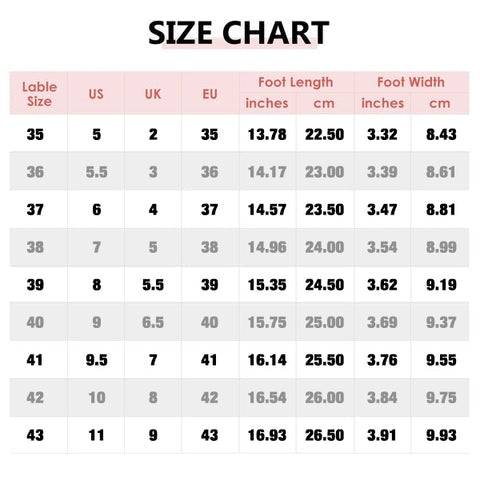480x480 pixels.
Task: Click the 15.35 inches cell
Action: (x=267, y=285)
